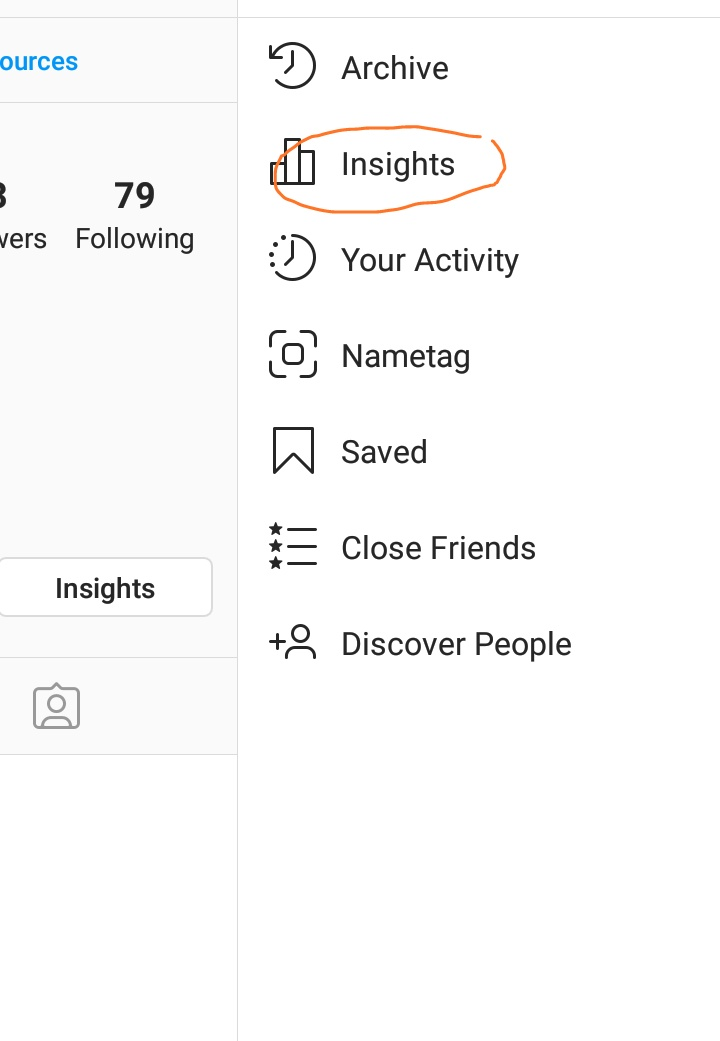
Task: Click the number 79 above Following
Action: [134, 196]
